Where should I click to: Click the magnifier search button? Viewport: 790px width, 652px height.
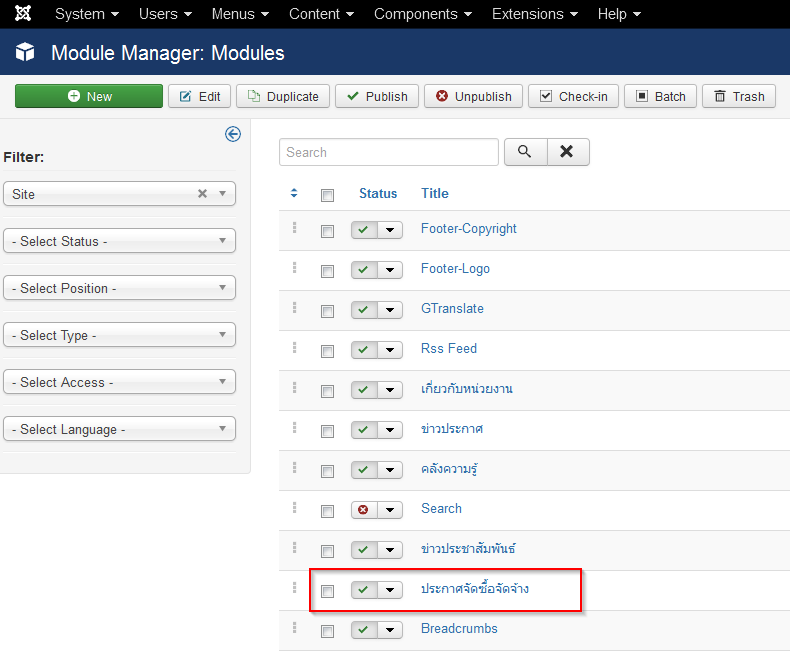click(x=525, y=152)
